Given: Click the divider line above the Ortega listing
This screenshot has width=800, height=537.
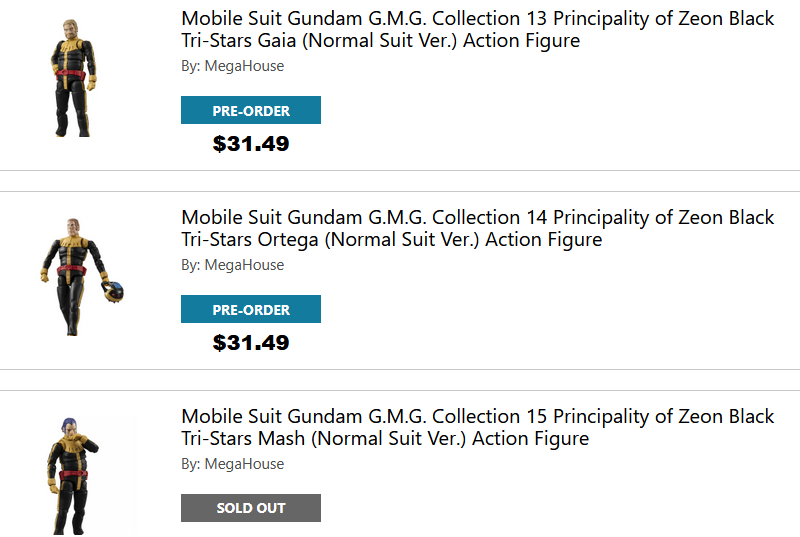Looking at the screenshot, I should click(x=400, y=191).
